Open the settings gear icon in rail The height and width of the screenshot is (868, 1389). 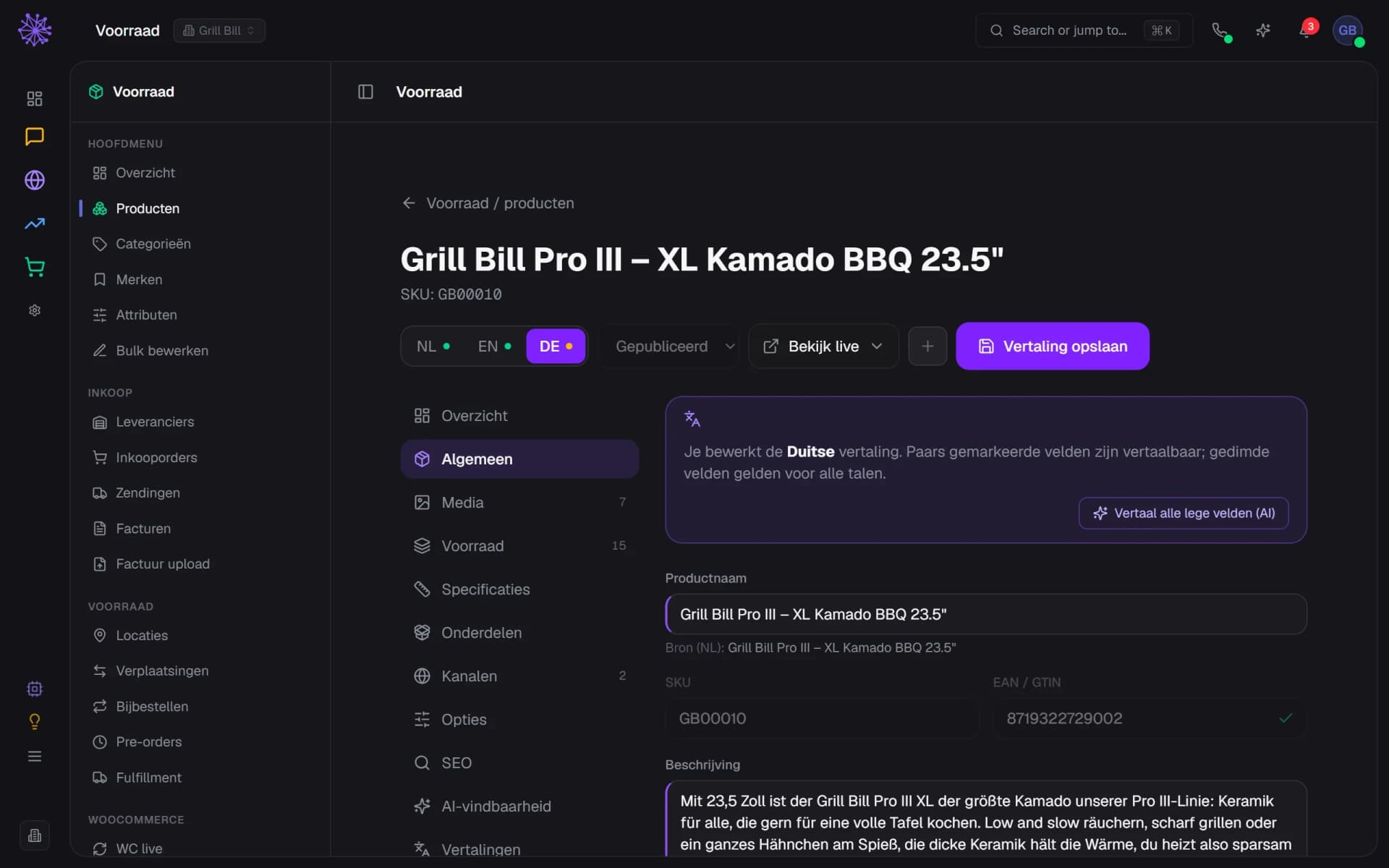(x=35, y=310)
